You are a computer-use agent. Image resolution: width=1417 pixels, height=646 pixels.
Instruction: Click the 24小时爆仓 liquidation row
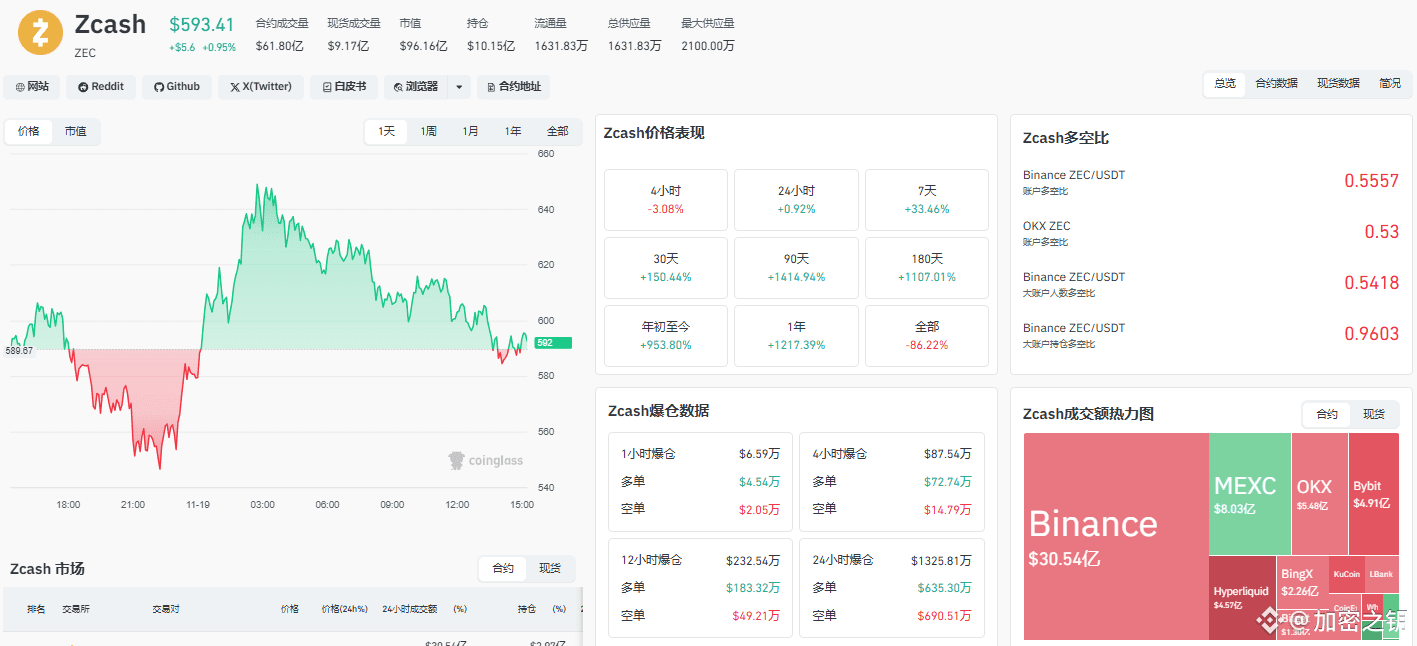point(892,561)
